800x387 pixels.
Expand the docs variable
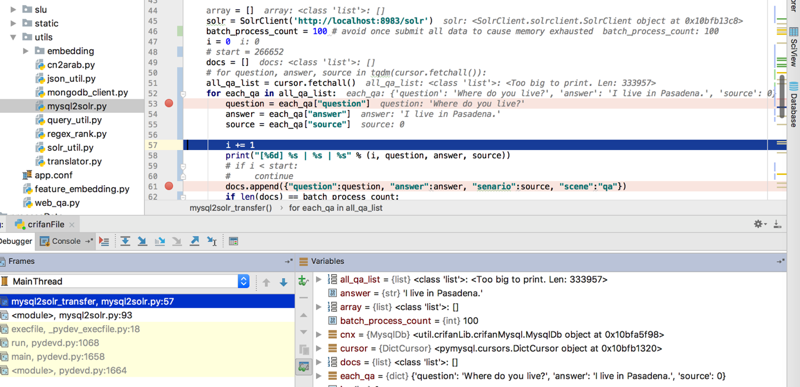coord(319,362)
